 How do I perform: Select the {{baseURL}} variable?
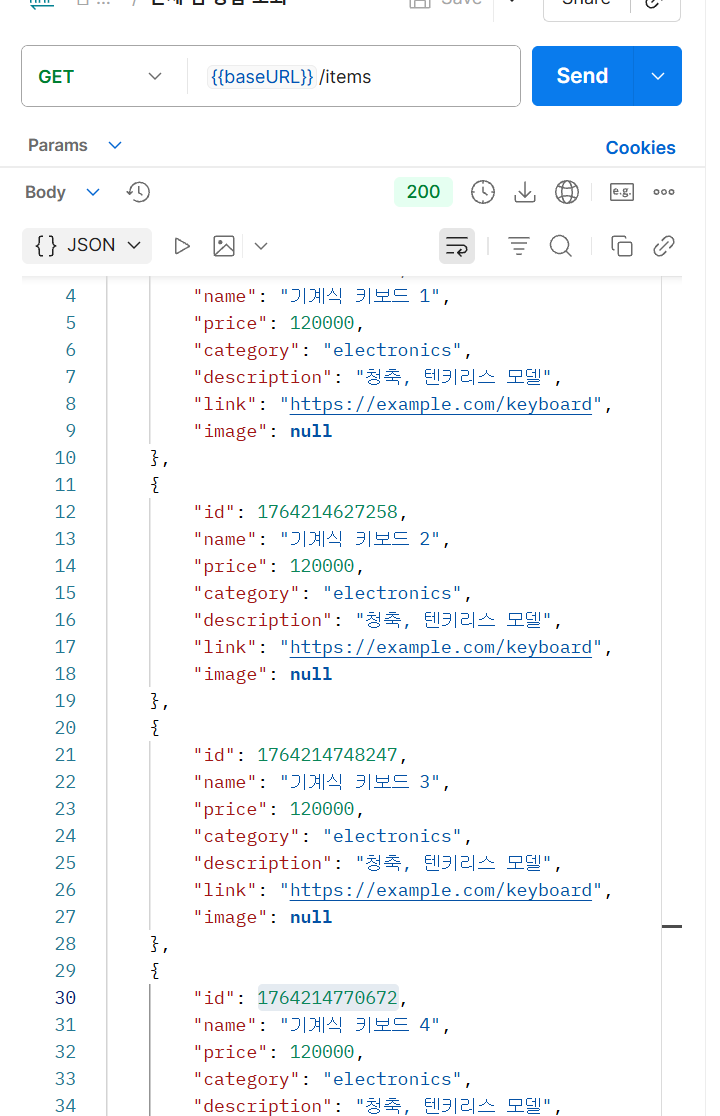(261, 76)
